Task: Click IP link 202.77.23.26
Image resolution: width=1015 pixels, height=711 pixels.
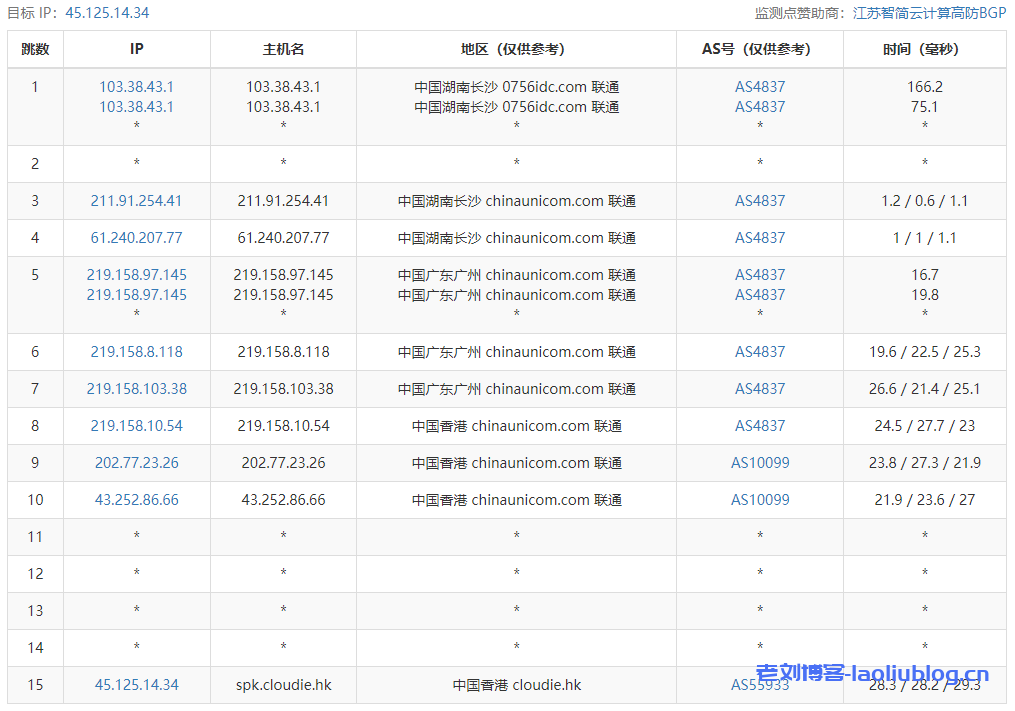Action: (x=136, y=463)
